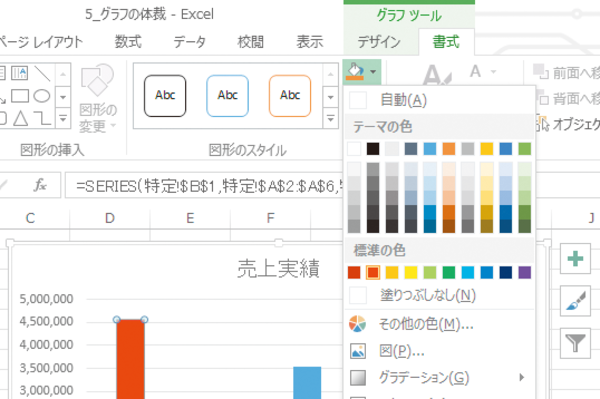Select the oval shape in shape gallery

pos(42,96)
